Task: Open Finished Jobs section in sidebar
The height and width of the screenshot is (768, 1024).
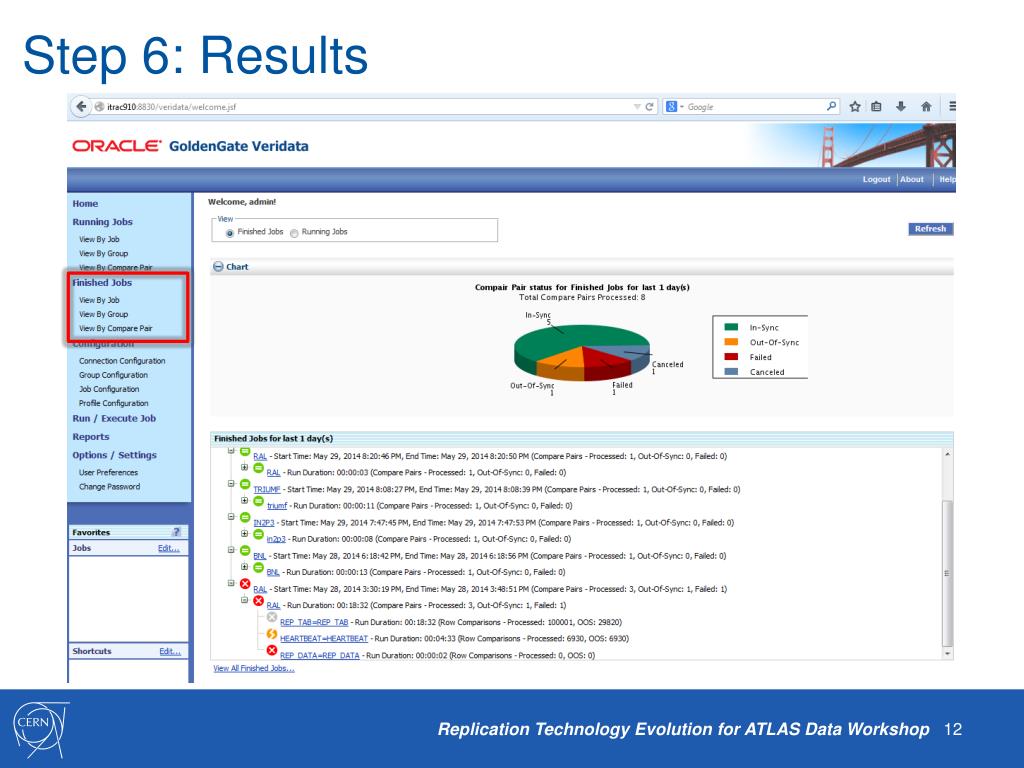Action: point(102,283)
